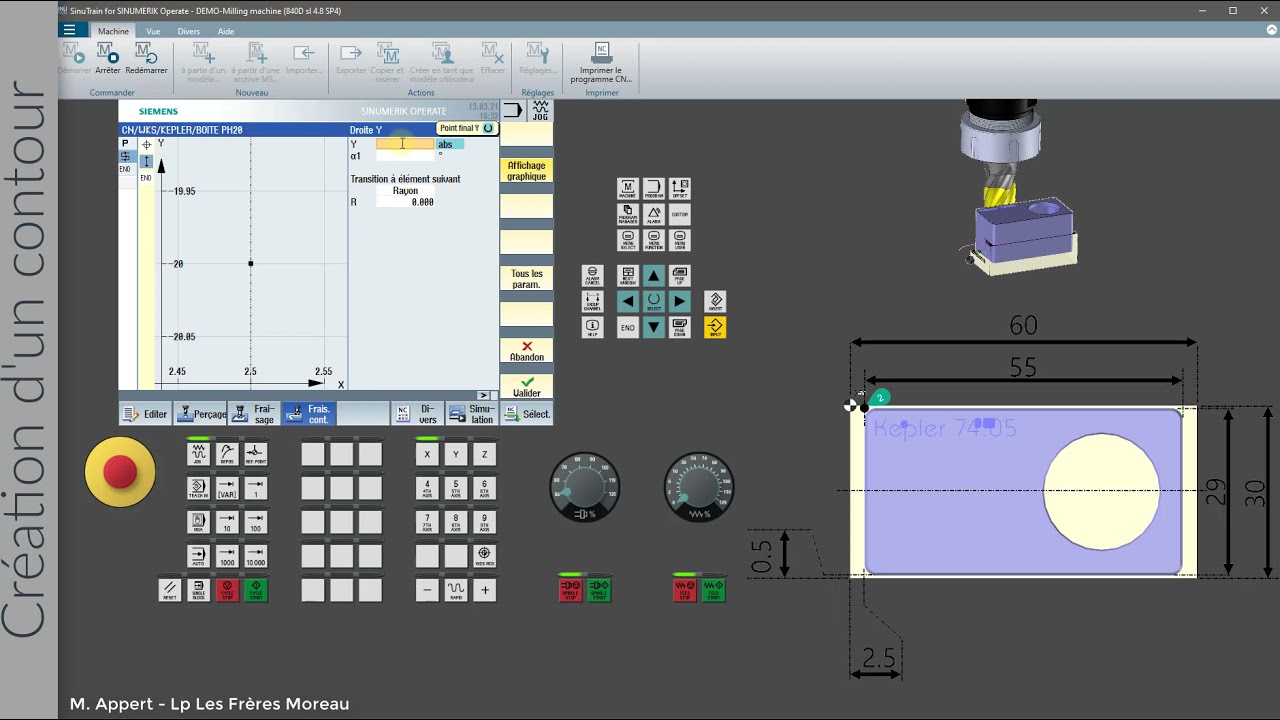Screen dimensions: 1280x720
Task: Click the PAGE UP key
Action: pos(680,275)
